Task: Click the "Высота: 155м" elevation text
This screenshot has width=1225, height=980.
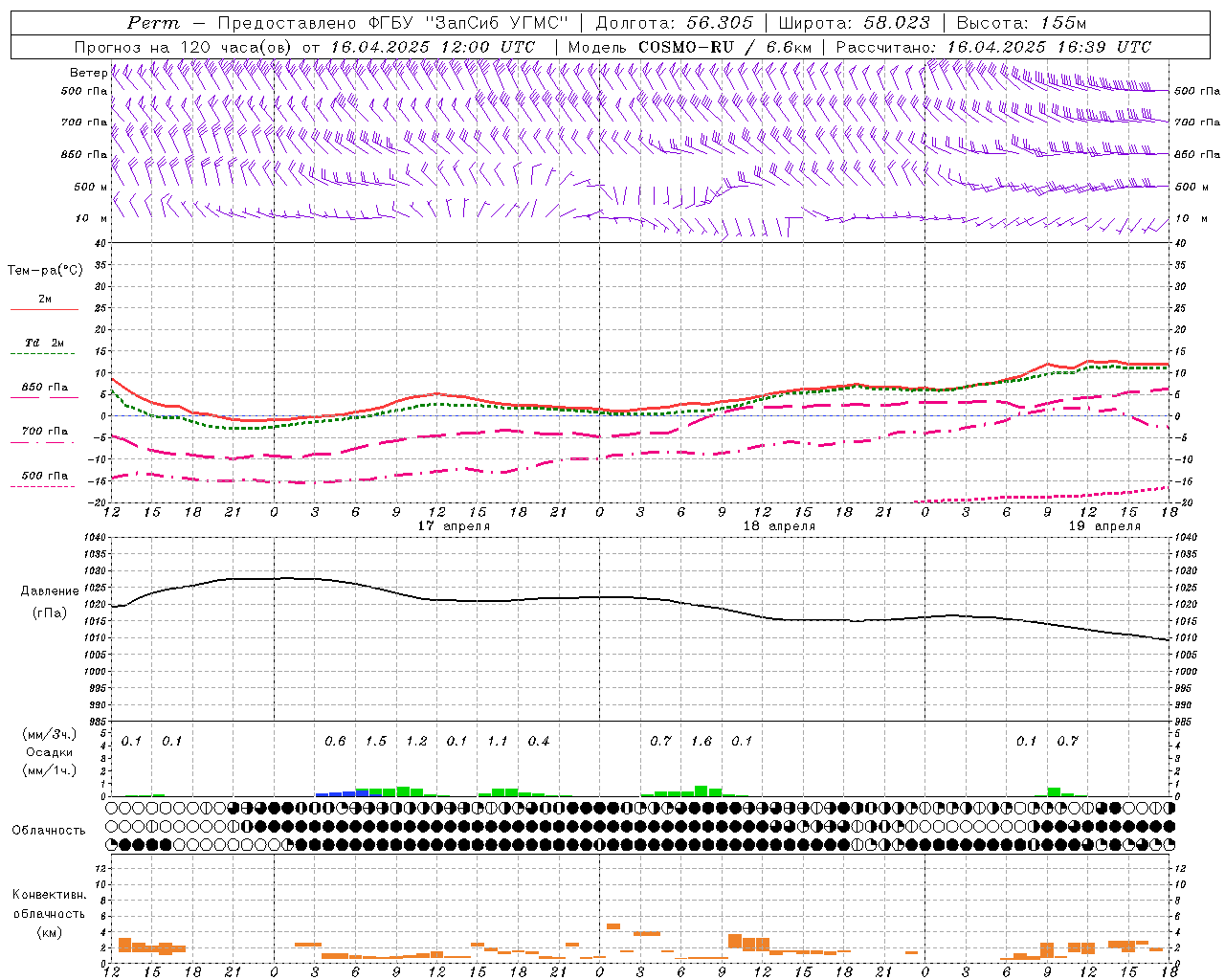Action: click(1021, 23)
